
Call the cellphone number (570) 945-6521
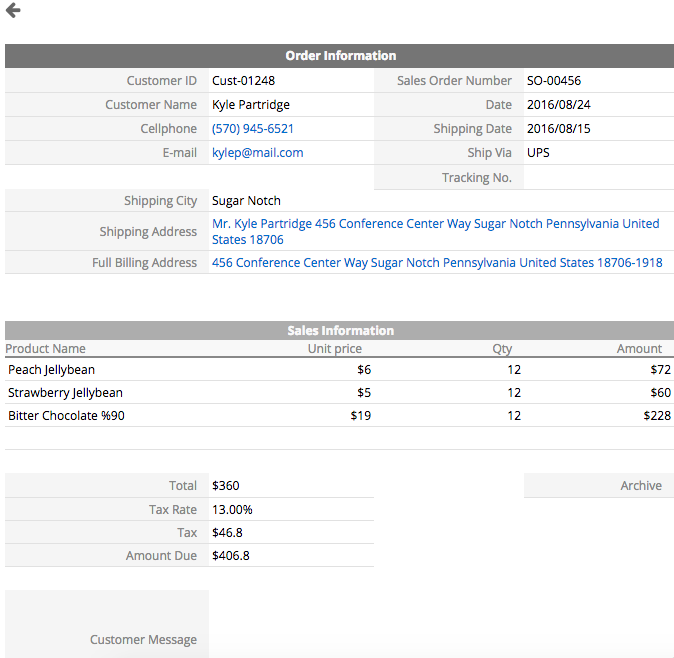coord(252,129)
